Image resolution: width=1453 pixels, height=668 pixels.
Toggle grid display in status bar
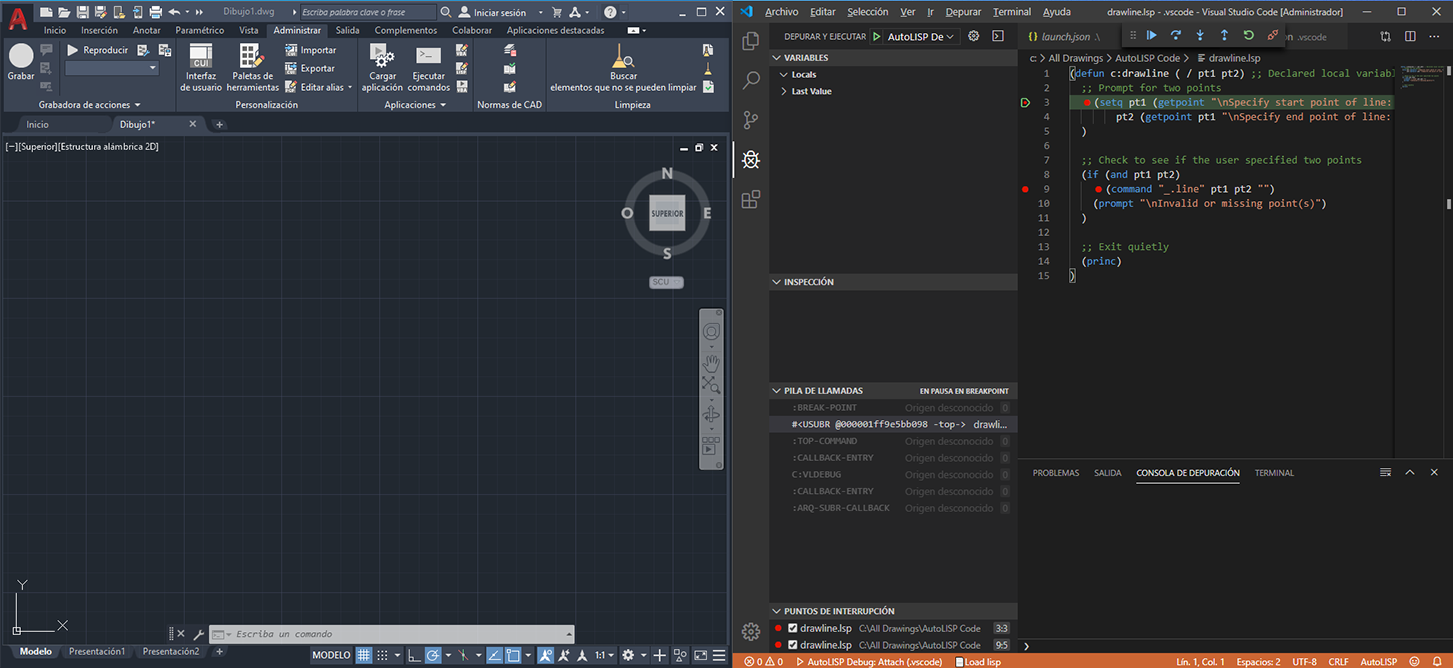pyautogui.click(x=364, y=656)
